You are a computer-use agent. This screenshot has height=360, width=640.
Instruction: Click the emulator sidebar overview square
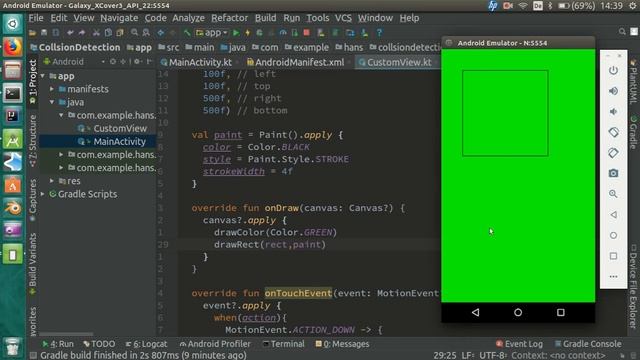coord(613,256)
